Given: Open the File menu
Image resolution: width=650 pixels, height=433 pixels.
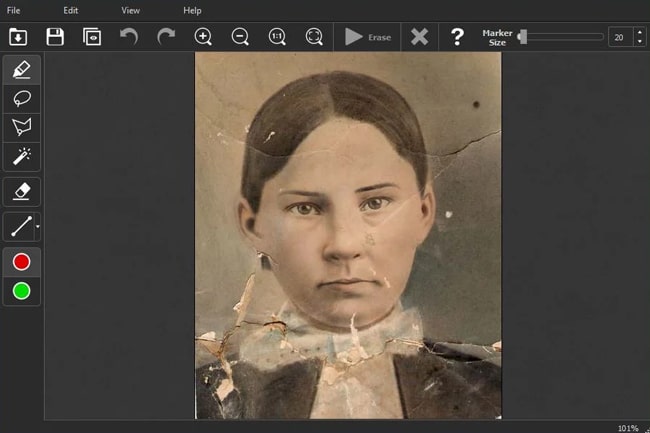Looking at the screenshot, I should pyautogui.click(x=13, y=10).
